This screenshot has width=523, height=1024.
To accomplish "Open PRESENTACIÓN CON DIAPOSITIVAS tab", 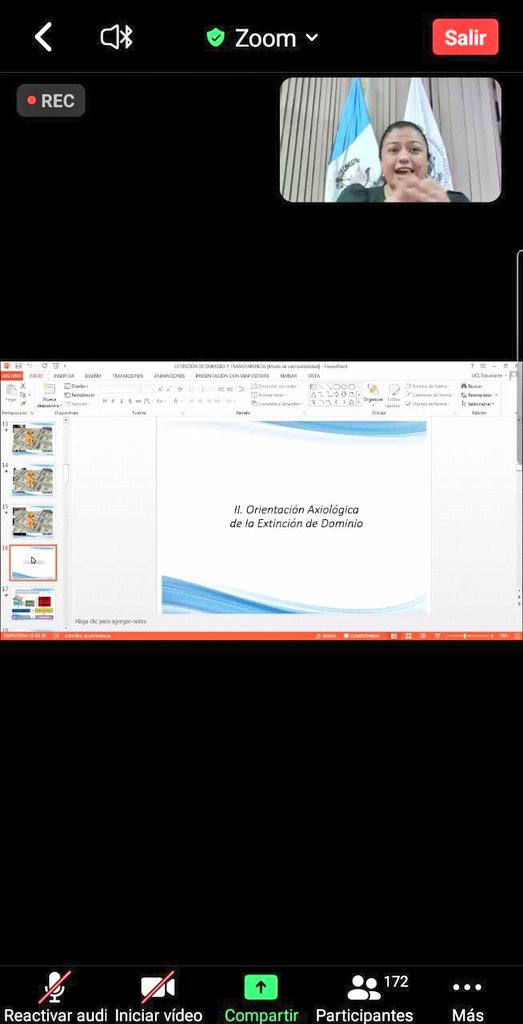I will point(232,376).
